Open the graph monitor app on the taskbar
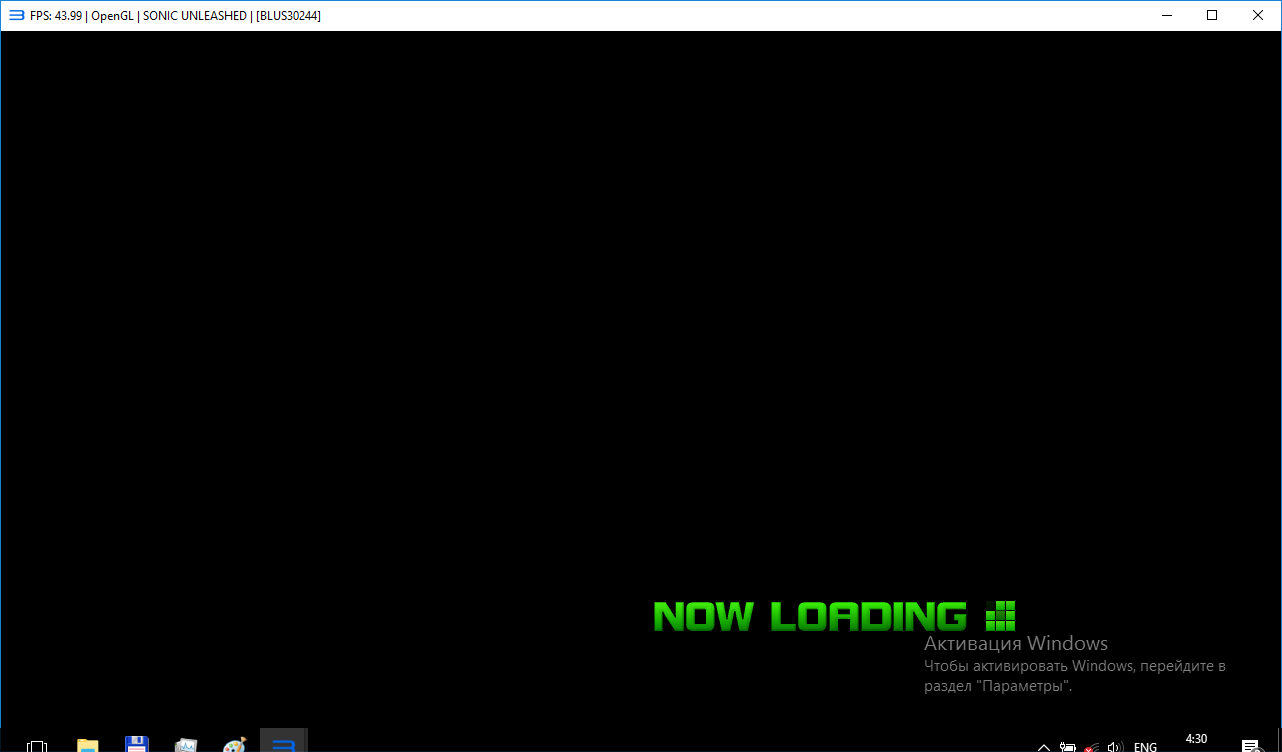Screen dimensions: 1282x752 186,745
